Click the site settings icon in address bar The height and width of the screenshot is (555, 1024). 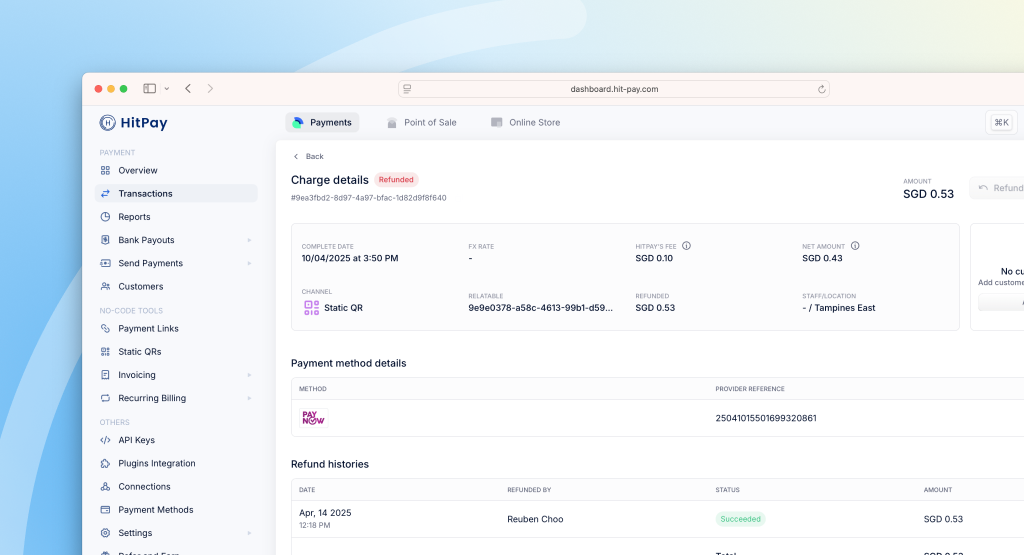point(407,89)
